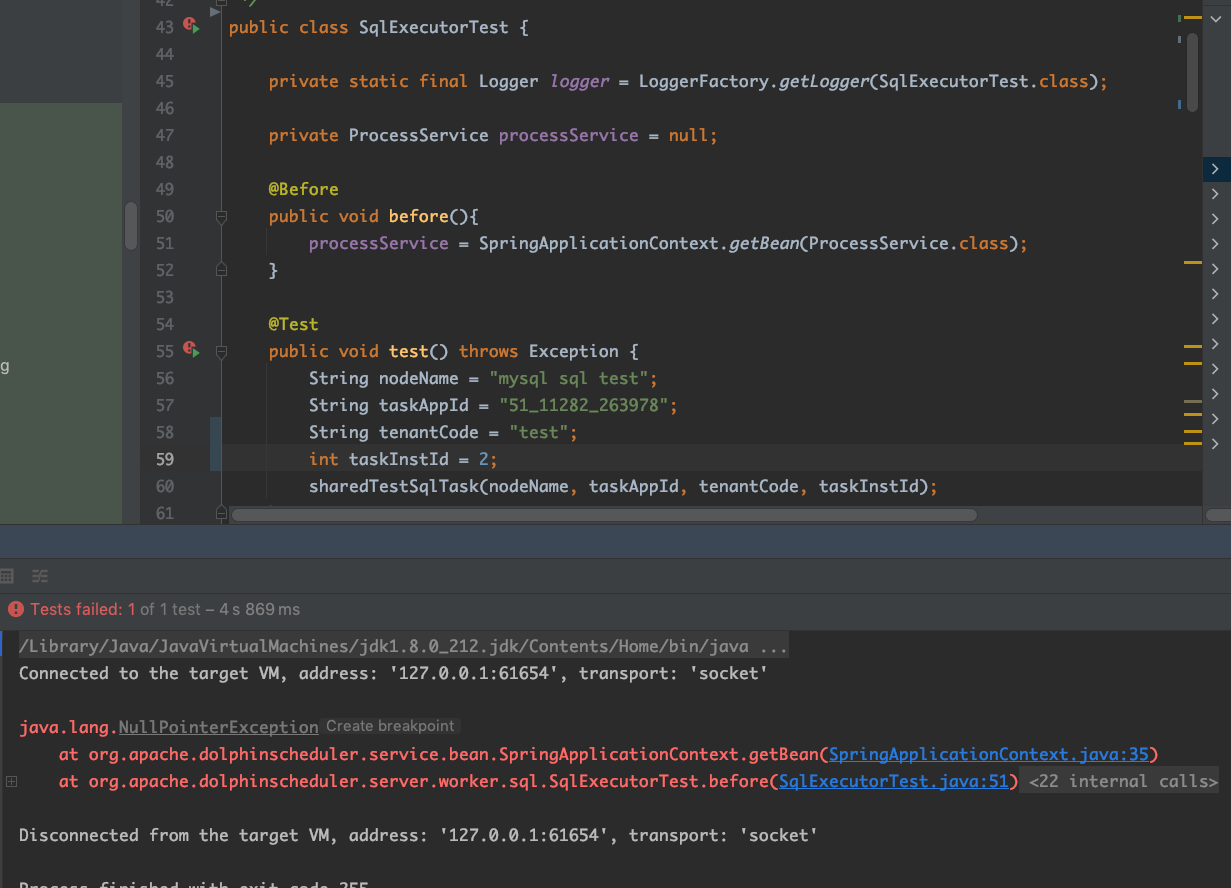Expand the folded '<22 internal calls>' text

click(x=1123, y=782)
